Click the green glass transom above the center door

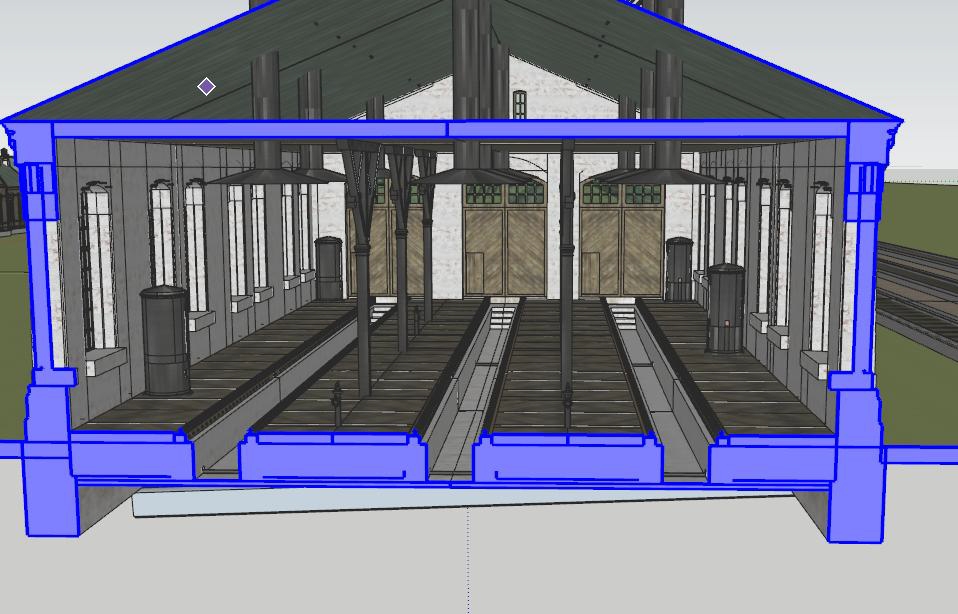coord(505,193)
